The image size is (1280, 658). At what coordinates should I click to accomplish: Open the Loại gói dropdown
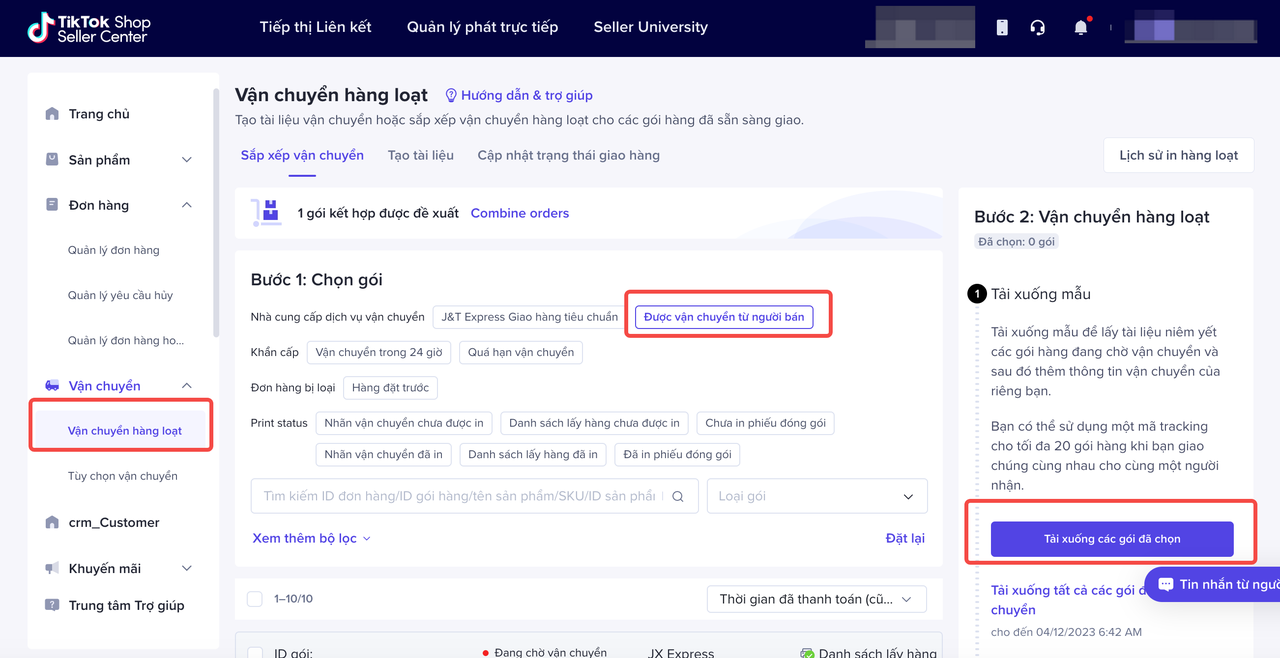point(816,496)
